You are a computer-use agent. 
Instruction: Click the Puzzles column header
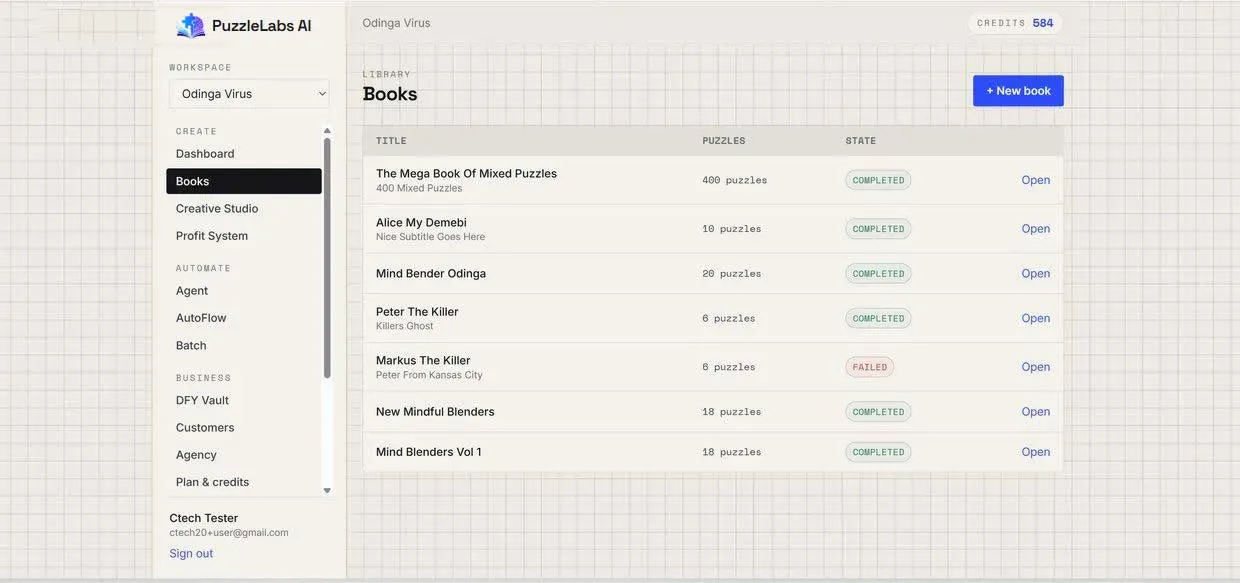(724, 141)
